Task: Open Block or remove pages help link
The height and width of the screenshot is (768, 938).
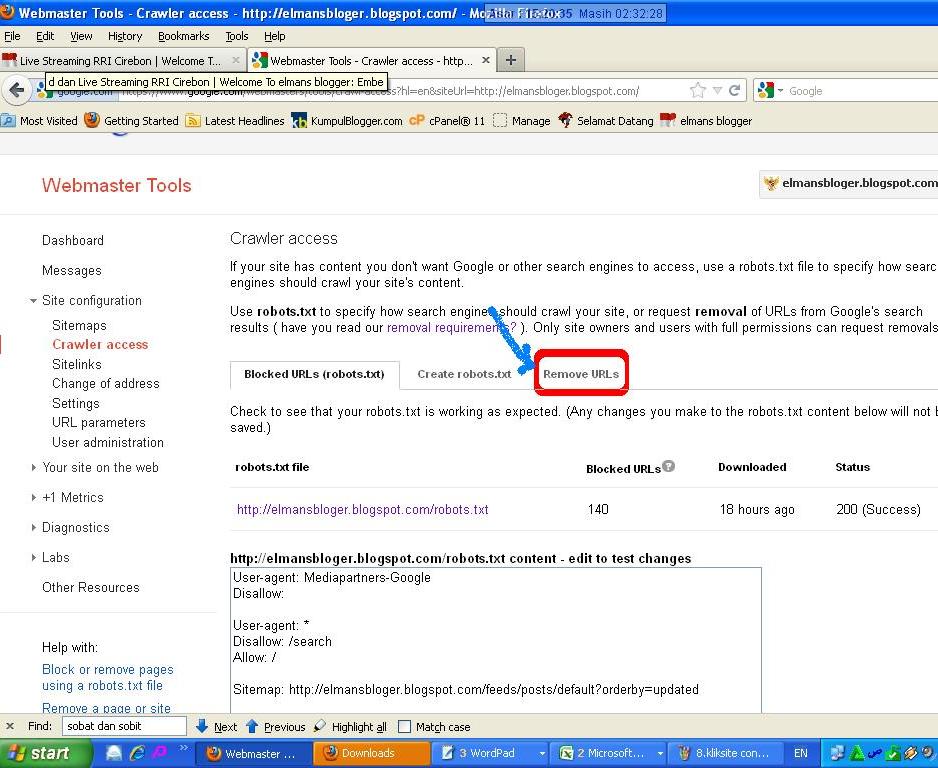Action: click(x=108, y=678)
